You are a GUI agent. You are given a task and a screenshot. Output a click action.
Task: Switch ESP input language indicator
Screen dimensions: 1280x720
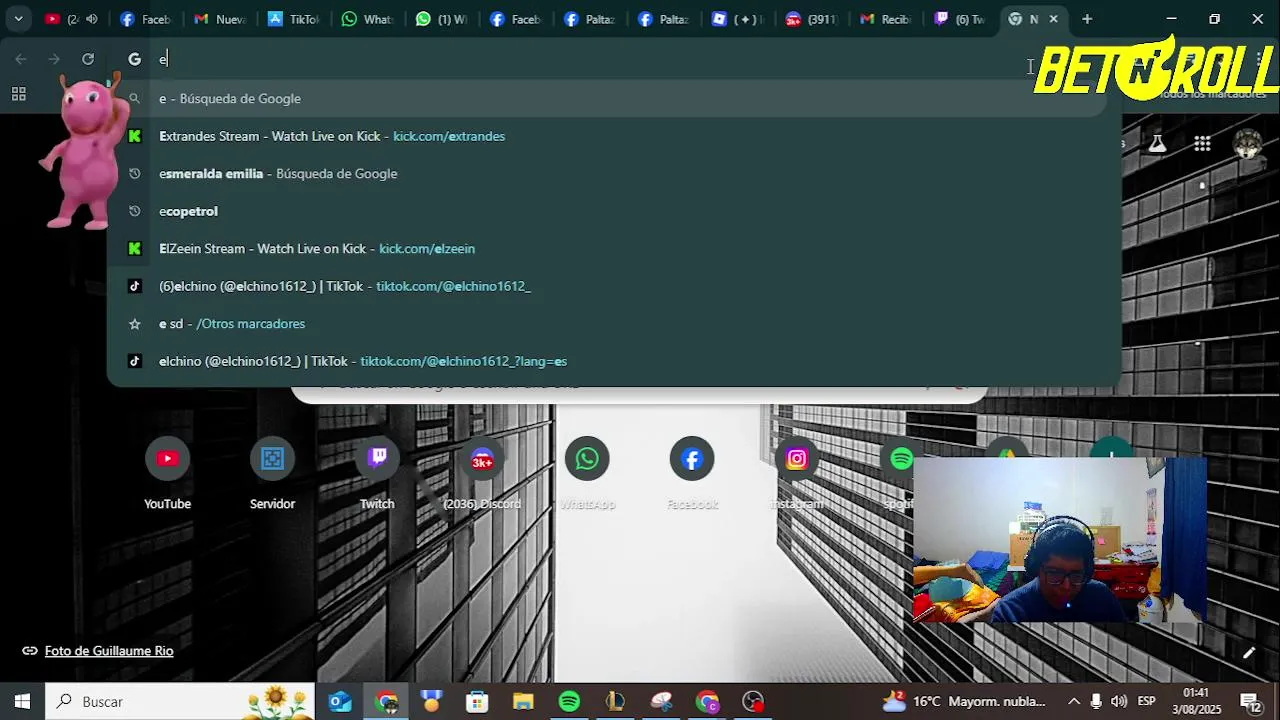(x=1147, y=701)
